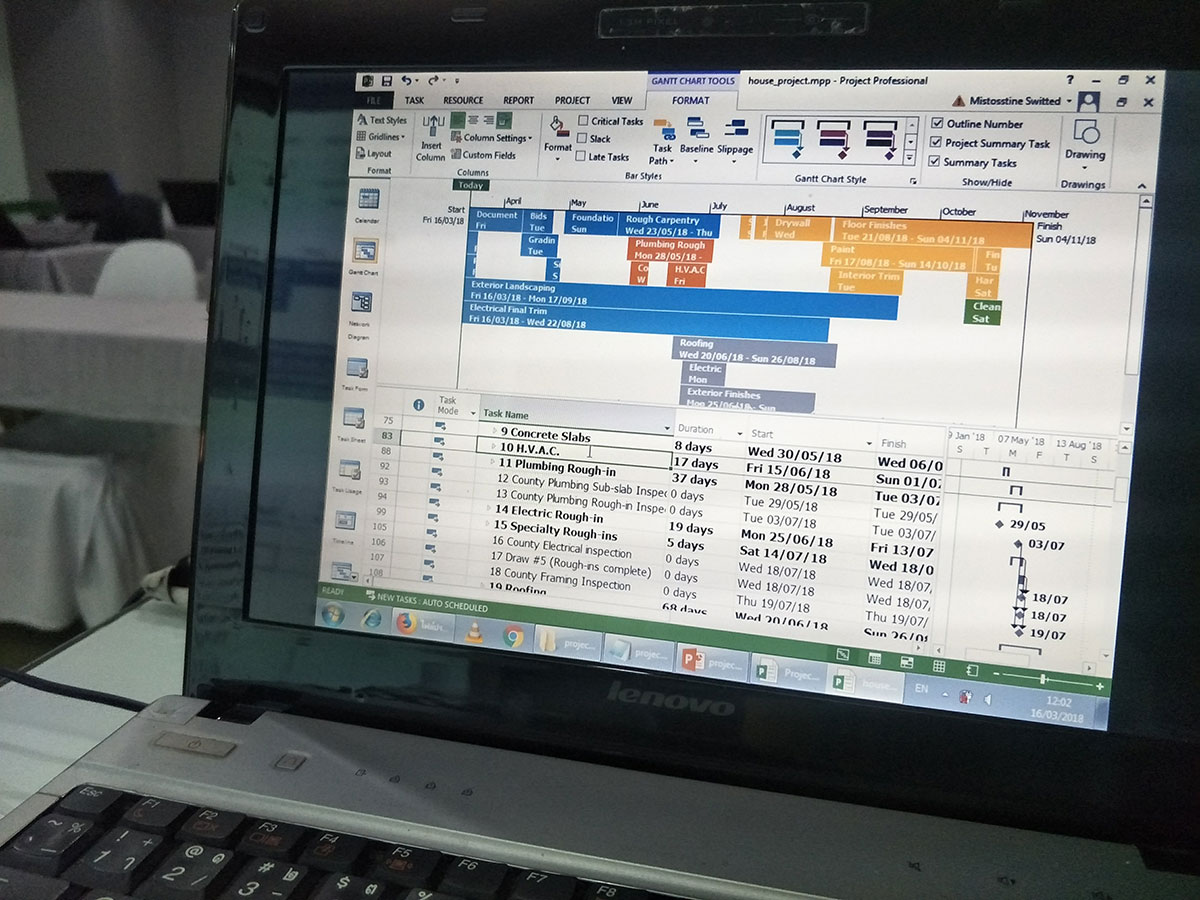Open the Slippage dropdown
1200x900 pixels.
pyautogui.click(x=735, y=141)
